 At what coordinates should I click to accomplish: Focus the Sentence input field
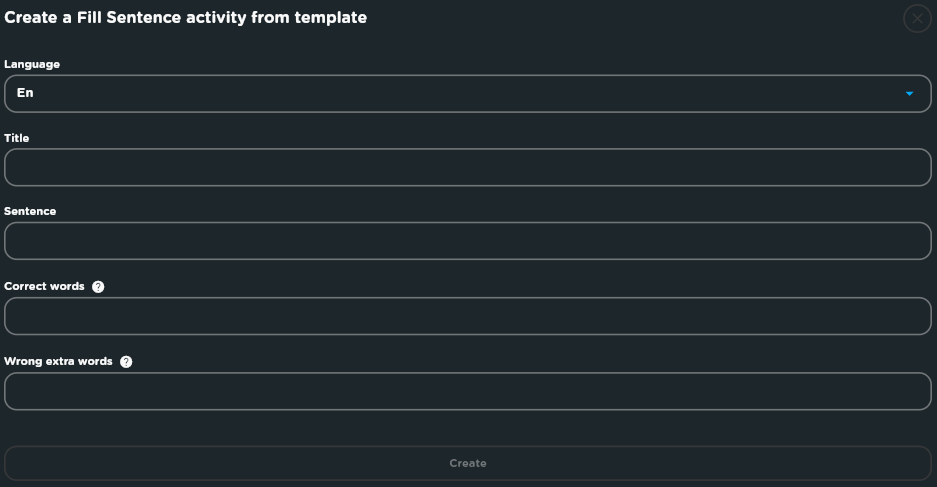click(468, 241)
